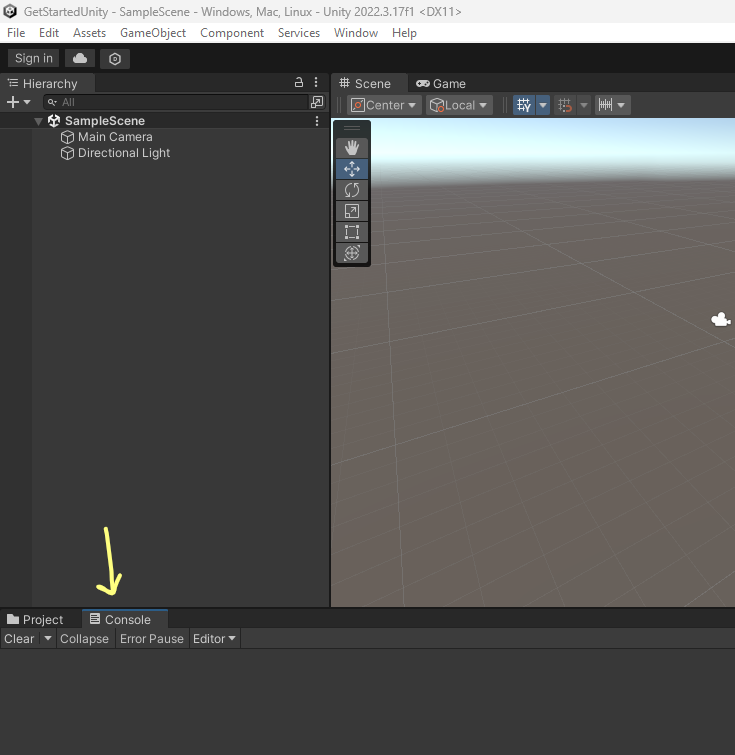Image resolution: width=735 pixels, height=755 pixels.
Task: Open the grid settings dropdown arrow
Action: (x=543, y=105)
